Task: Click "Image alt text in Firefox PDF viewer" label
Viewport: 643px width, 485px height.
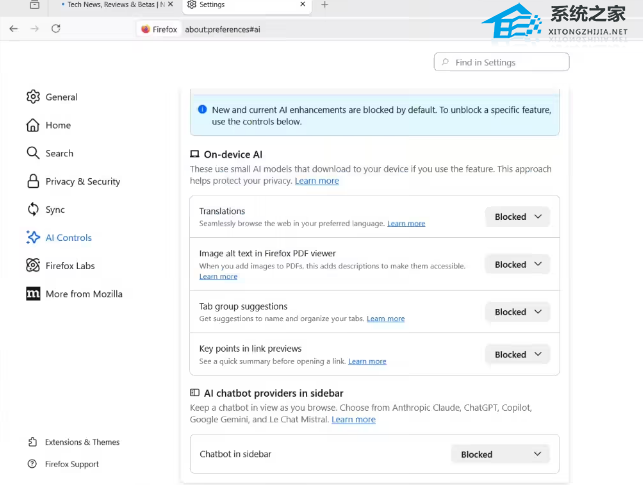Action: (x=267, y=253)
